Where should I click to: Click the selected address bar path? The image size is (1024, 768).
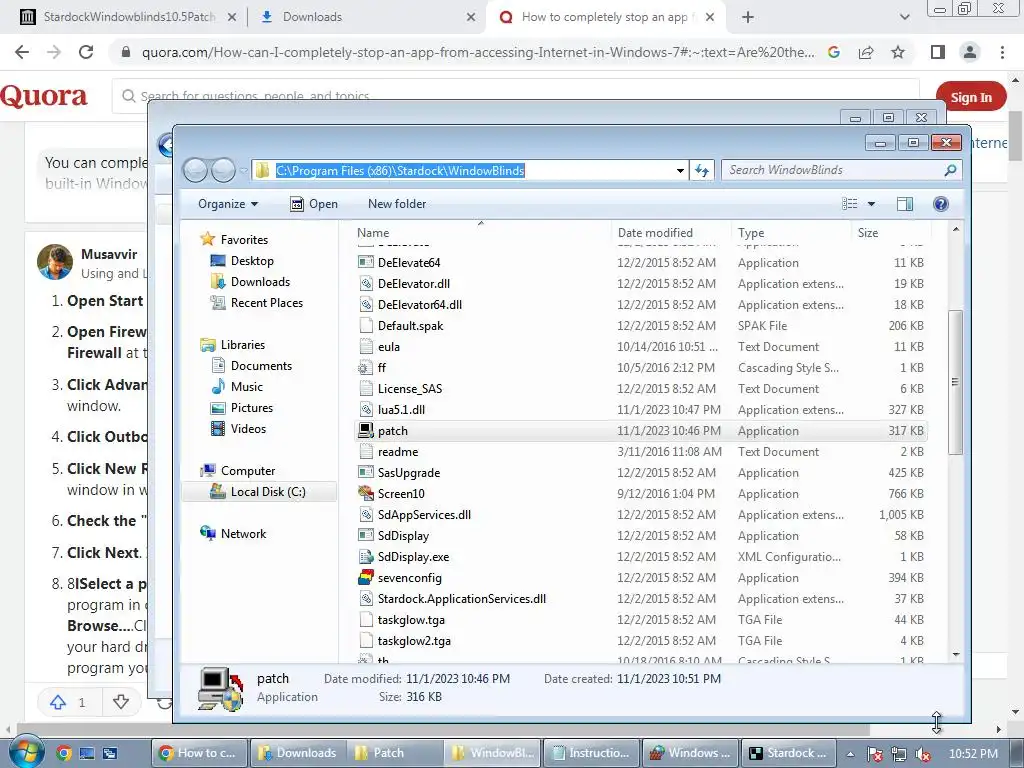400,170
